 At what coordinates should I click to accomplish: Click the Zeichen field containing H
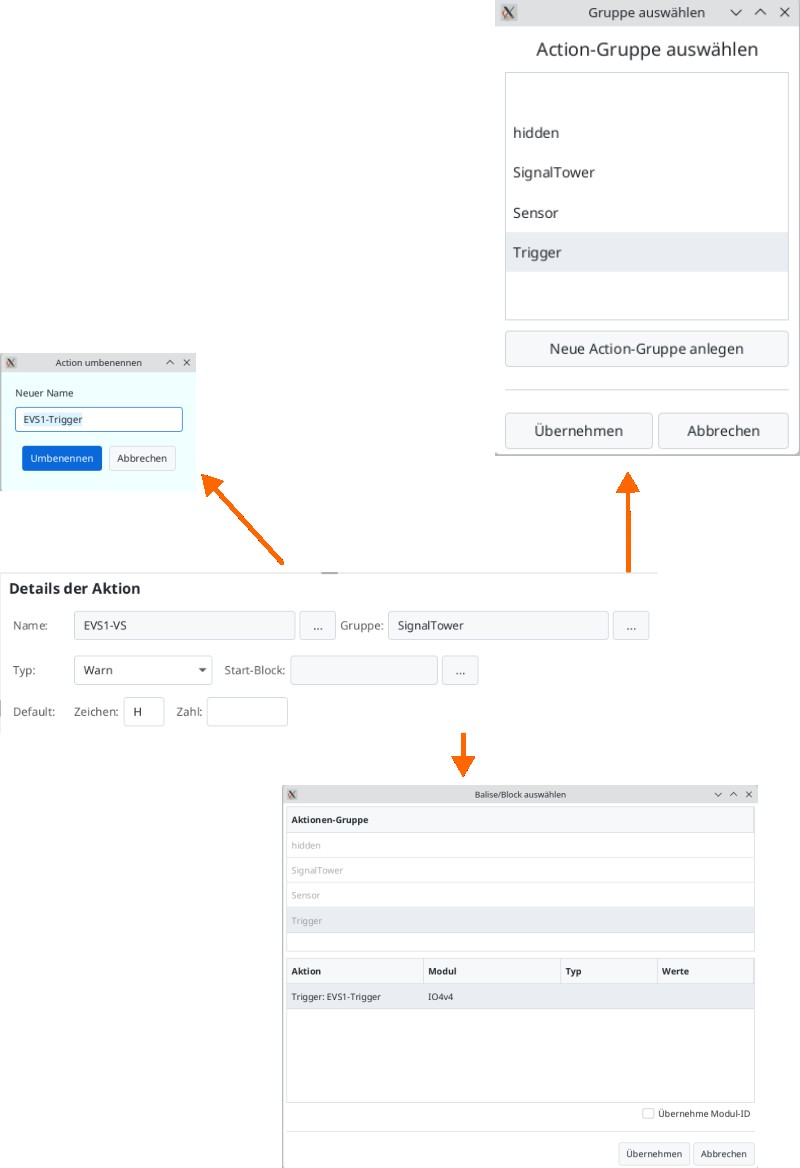point(144,712)
